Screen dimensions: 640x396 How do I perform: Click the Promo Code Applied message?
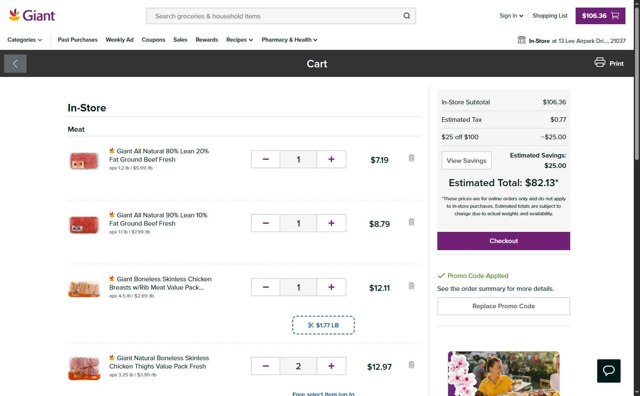click(473, 276)
